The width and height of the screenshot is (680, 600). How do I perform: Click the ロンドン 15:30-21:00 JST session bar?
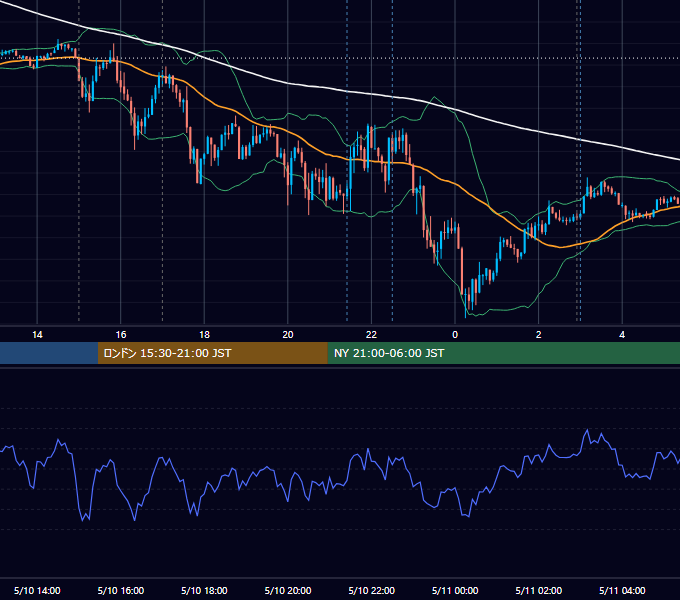(212, 353)
